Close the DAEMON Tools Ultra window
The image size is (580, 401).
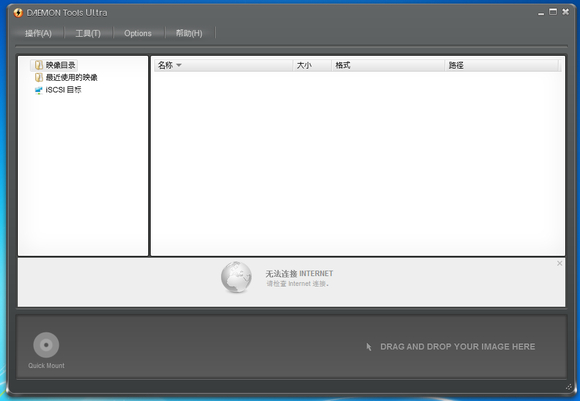(566, 12)
